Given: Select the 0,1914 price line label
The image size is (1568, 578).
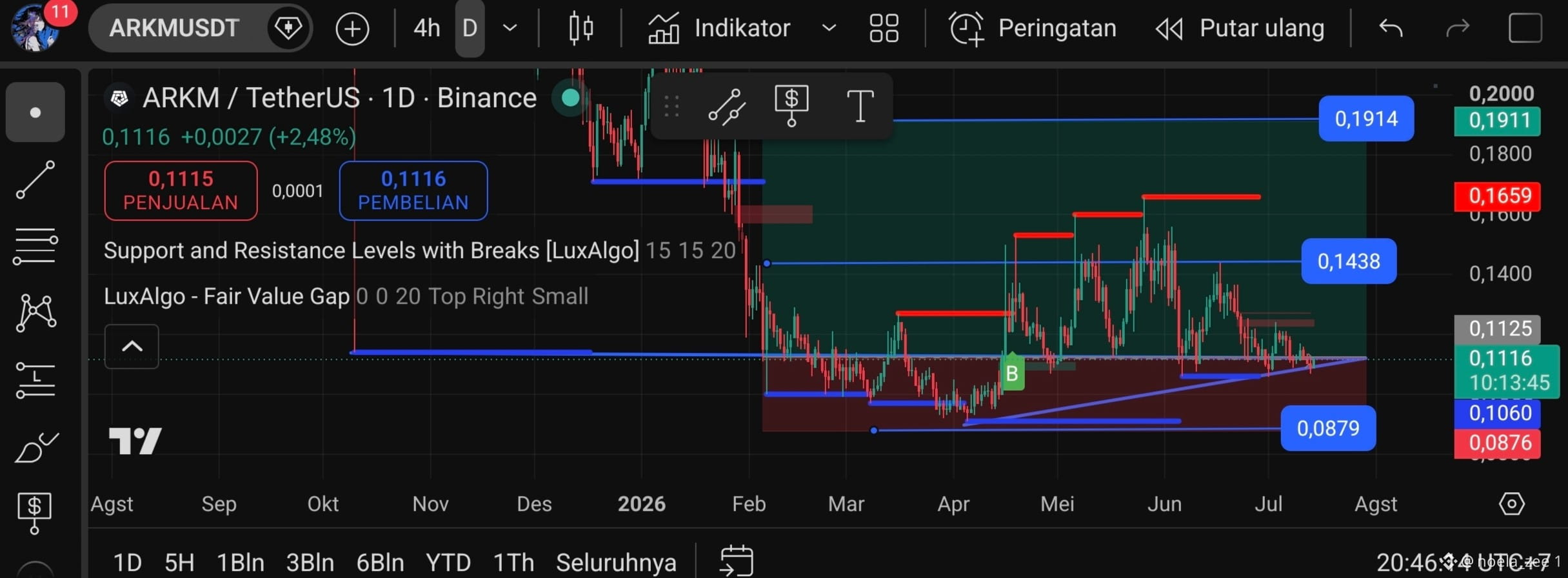Looking at the screenshot, I should [x=1366, y=119].
